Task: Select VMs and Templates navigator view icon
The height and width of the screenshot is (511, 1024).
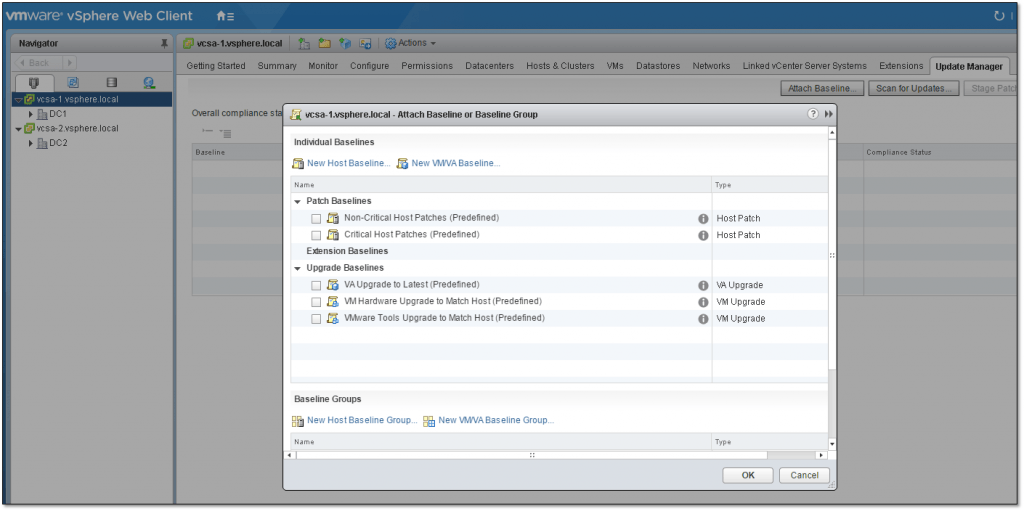Action: tap(73, 83)
